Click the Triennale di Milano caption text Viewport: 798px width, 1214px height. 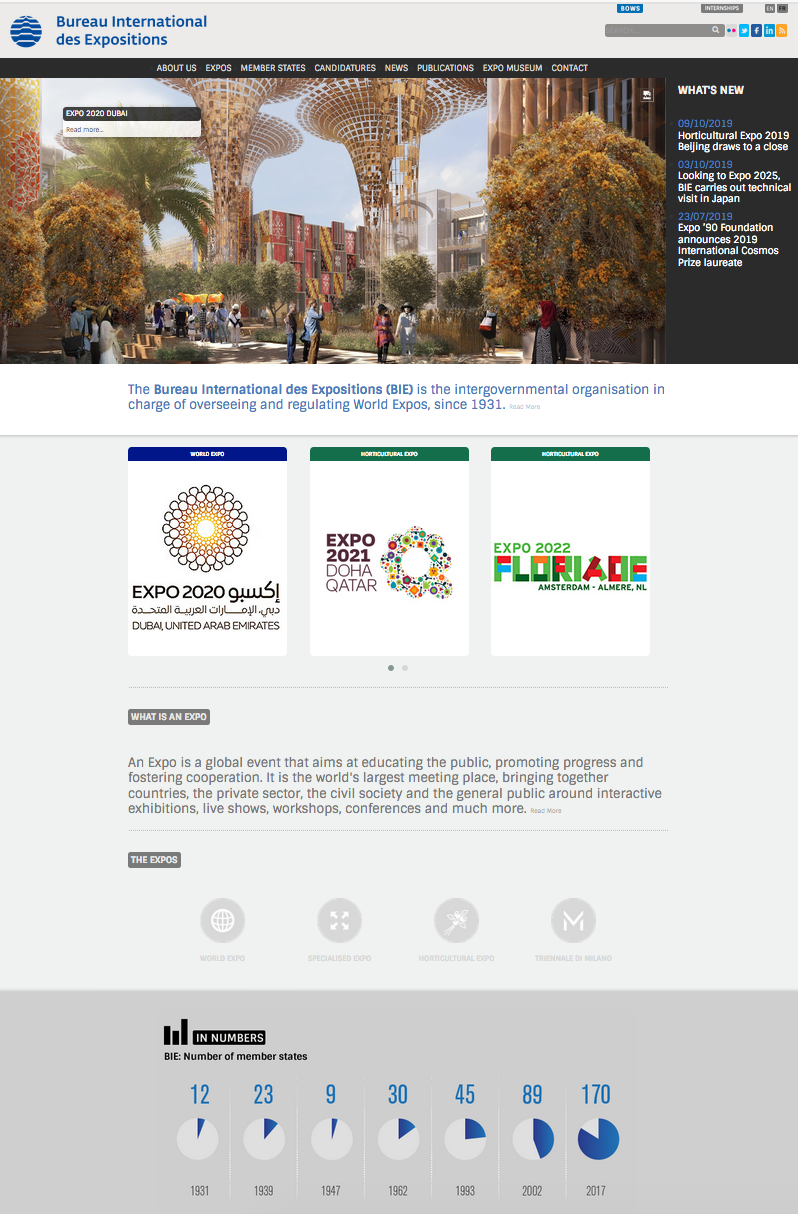click(573, 958)
